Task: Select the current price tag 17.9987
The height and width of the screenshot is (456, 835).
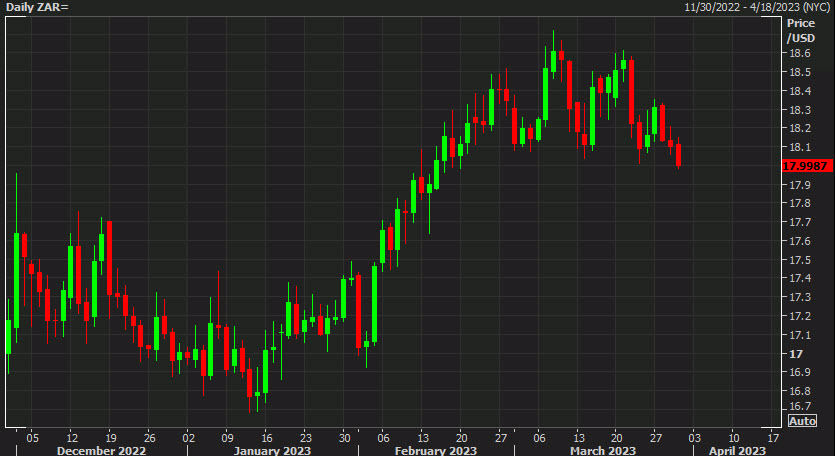Action: (x=807, y=166)
